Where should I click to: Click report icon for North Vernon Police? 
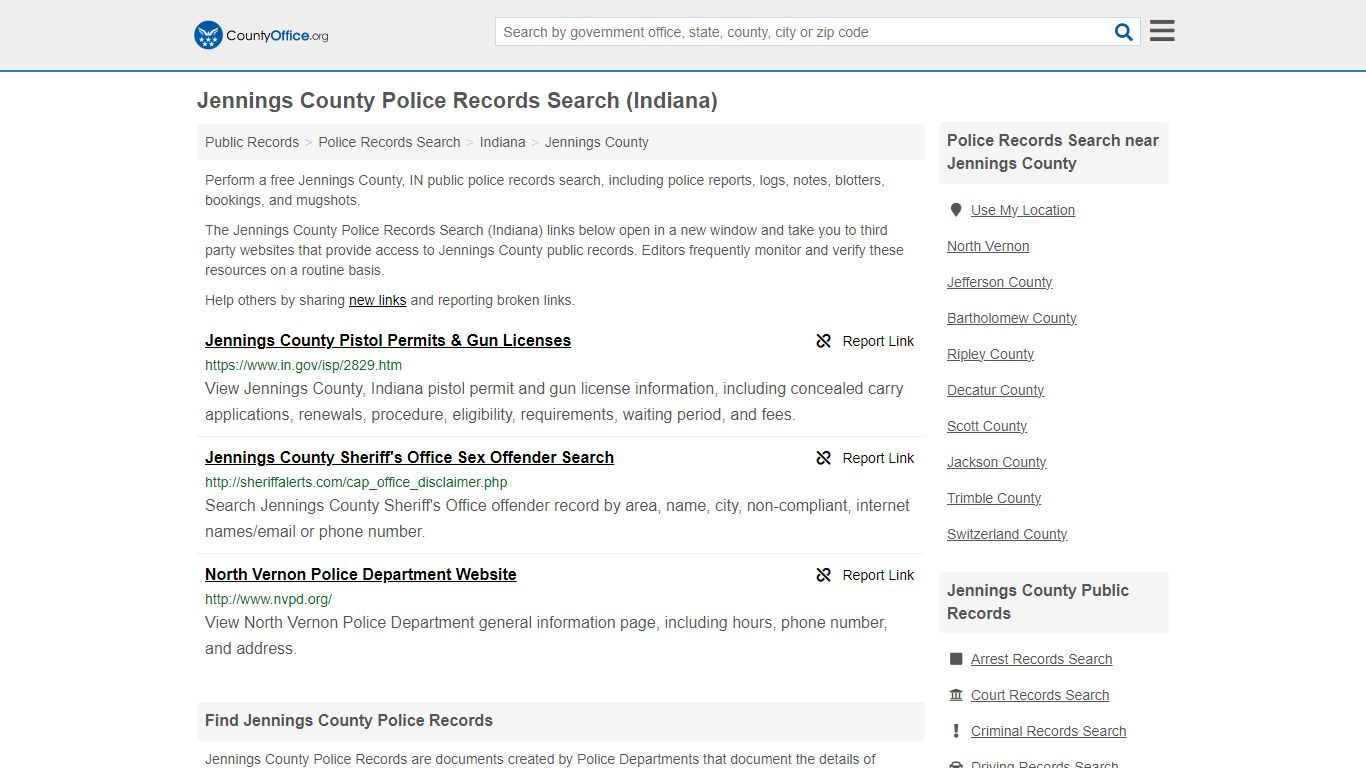(824, 575)
